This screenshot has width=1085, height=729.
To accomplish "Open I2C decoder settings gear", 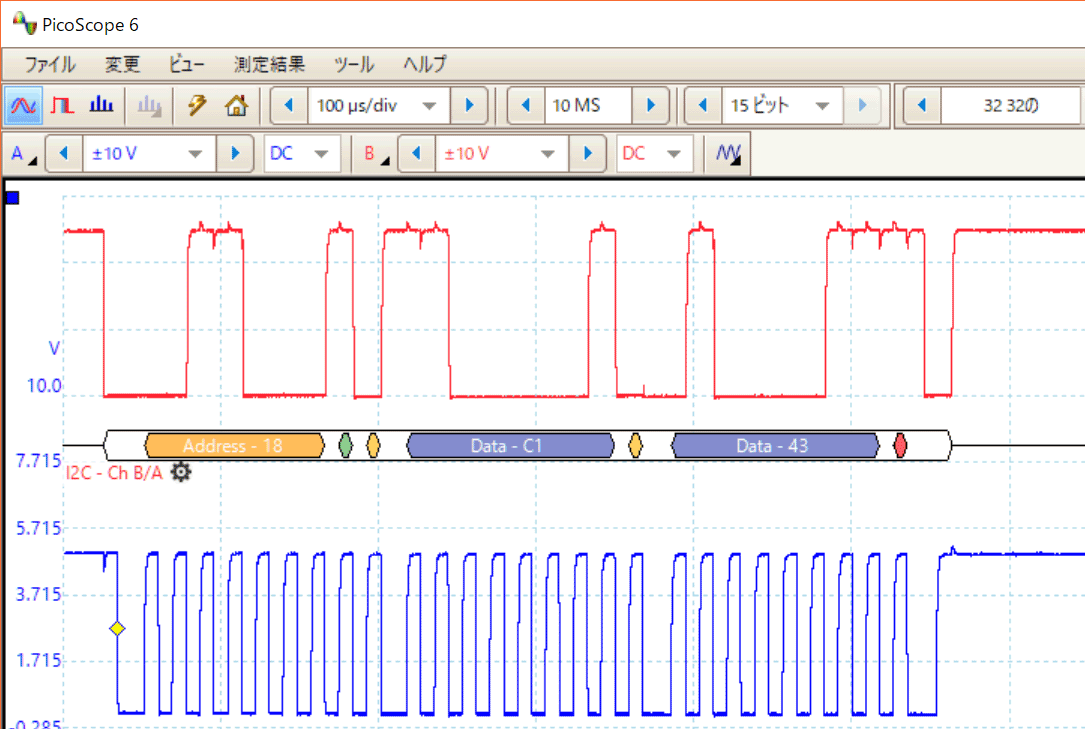I will pos(180,472).
